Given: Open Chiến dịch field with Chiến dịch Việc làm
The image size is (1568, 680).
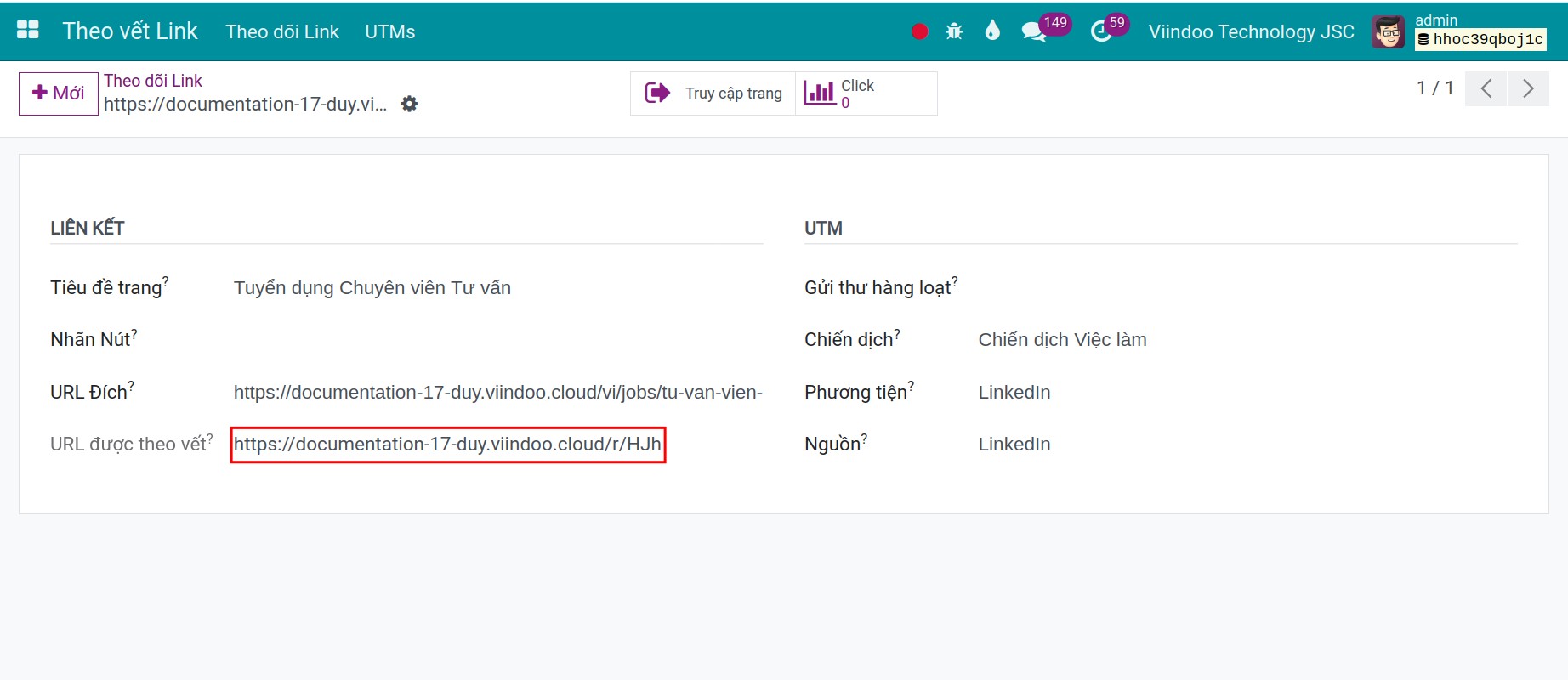Looking at the screenshot, I should click(1247, 340).
